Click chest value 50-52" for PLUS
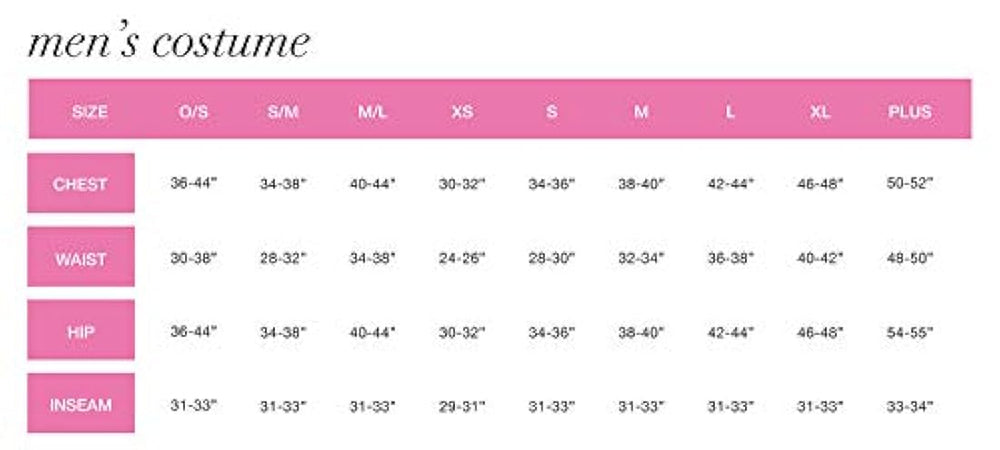The width and height of the screenshot is (1000, 450). pyautogui.click(x=909, y=184)
